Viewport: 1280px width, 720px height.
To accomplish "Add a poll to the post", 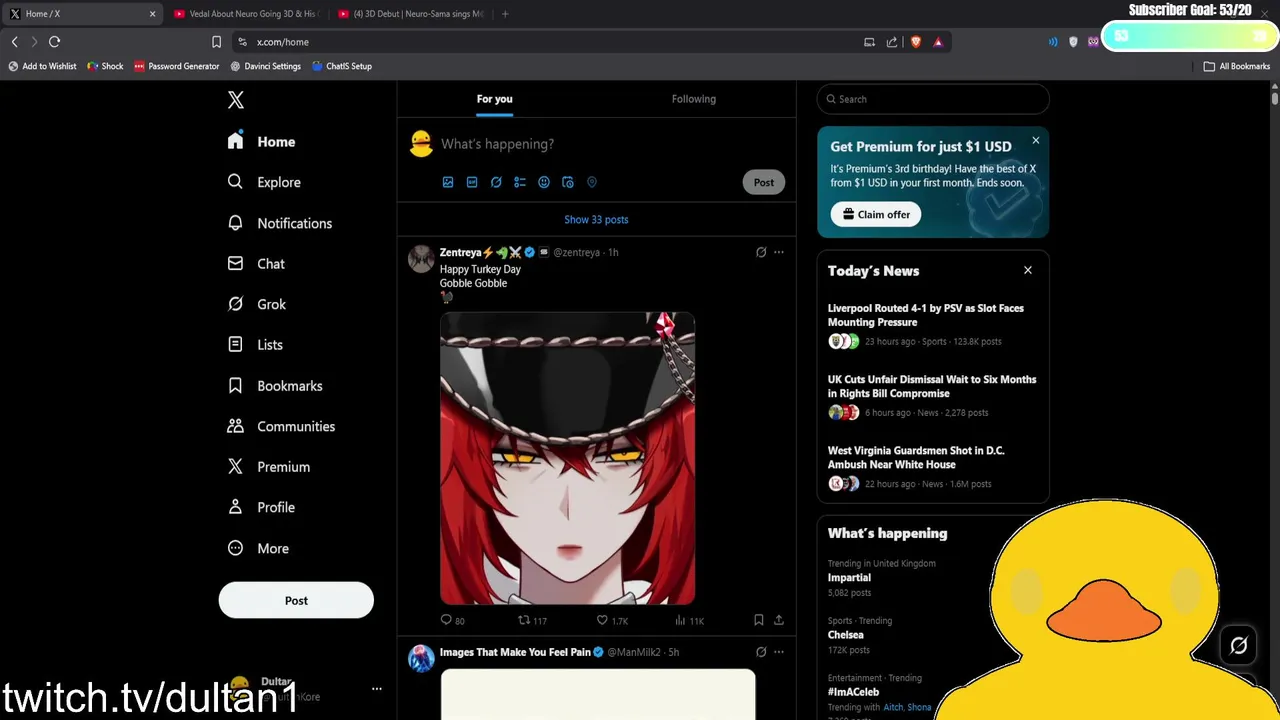I will 520,182.
